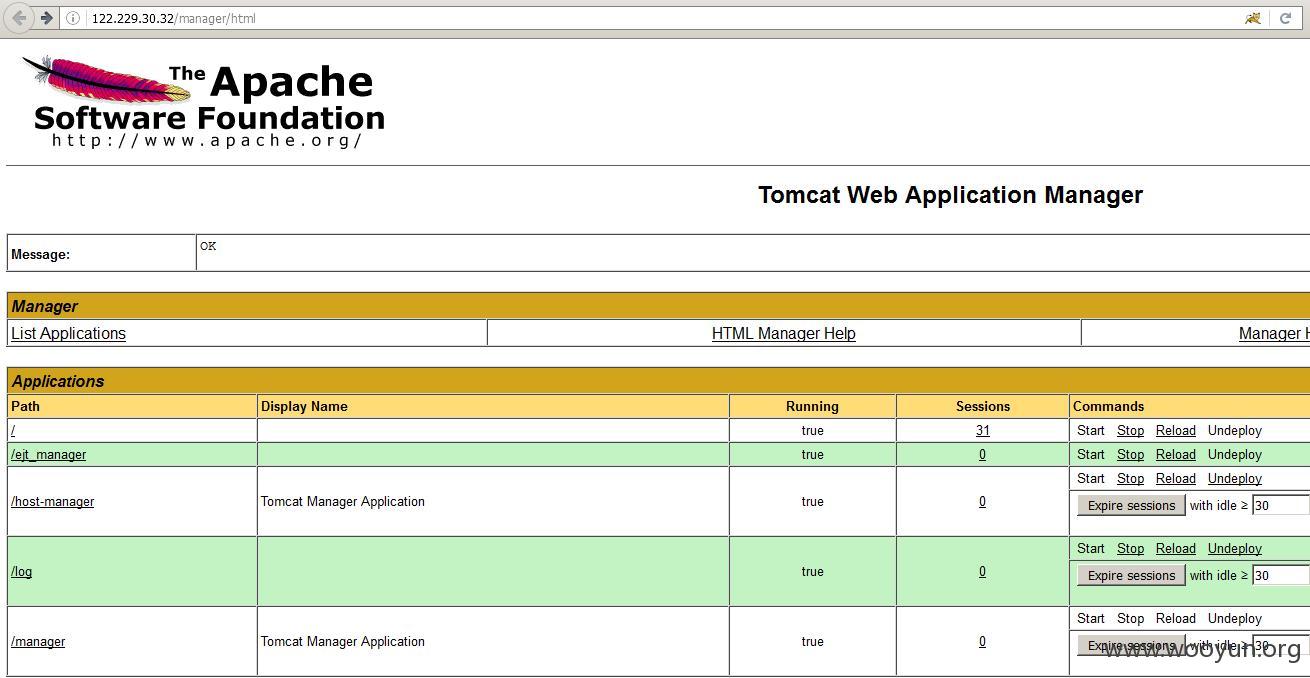1310x678 pixels.
Task: View the 0 sessions link for /log
Action: 982,571
